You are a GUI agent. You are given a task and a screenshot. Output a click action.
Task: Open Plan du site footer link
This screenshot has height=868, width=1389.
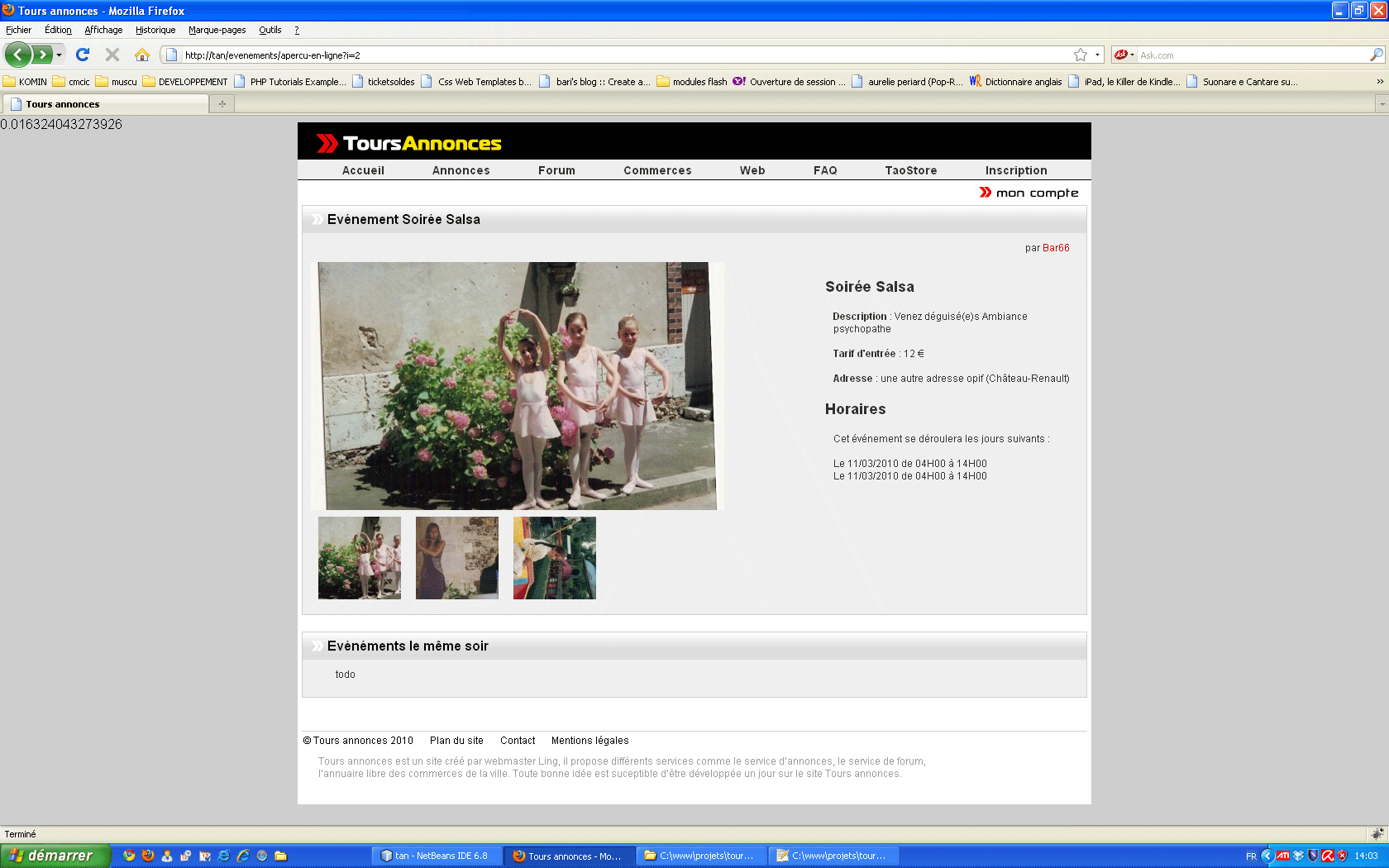[456, 741]
